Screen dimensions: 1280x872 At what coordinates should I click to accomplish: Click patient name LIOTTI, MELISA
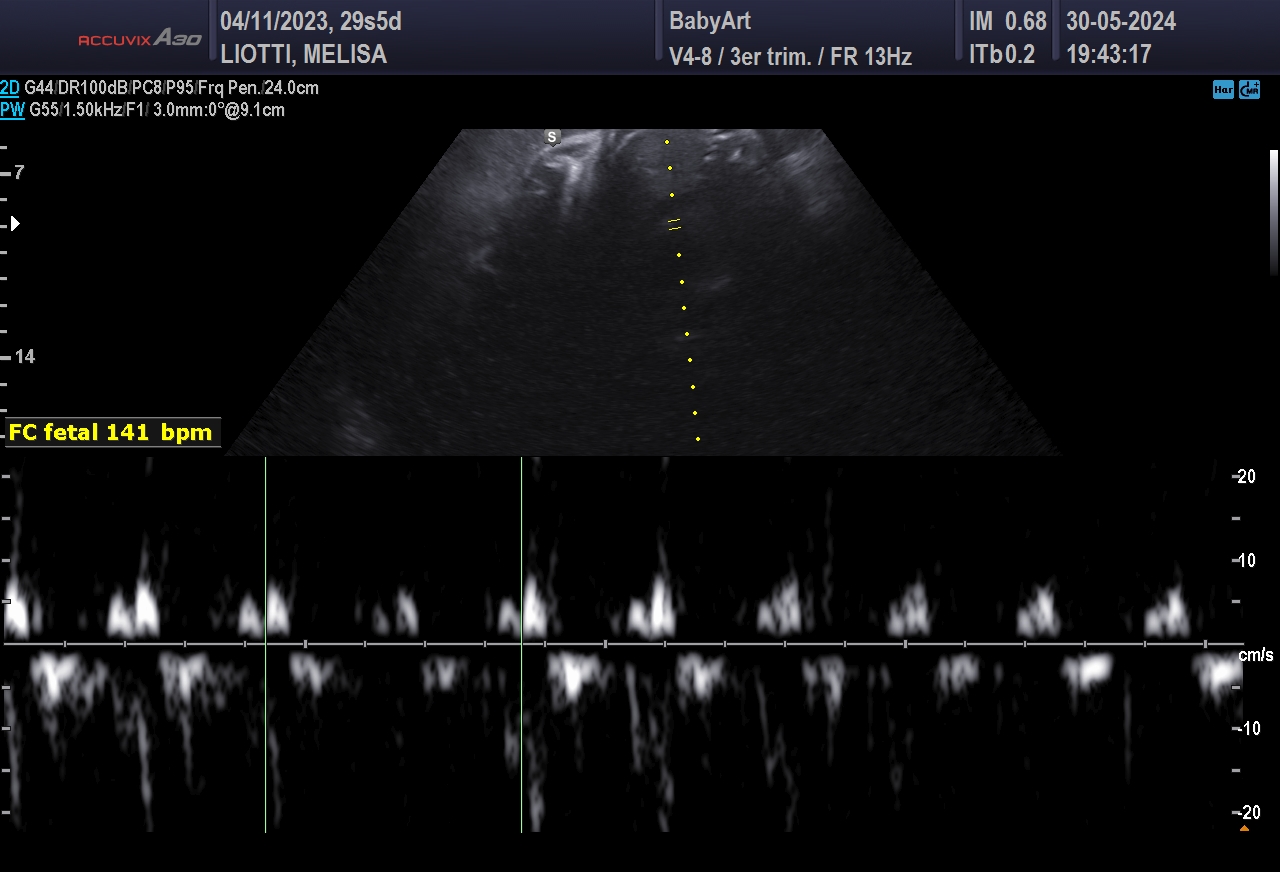click(303, 55)
